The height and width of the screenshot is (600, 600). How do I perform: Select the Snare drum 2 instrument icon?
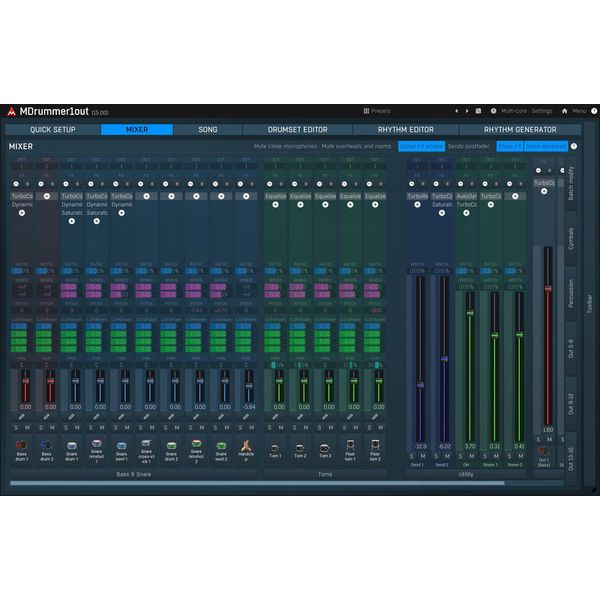(x=171, y=445)
